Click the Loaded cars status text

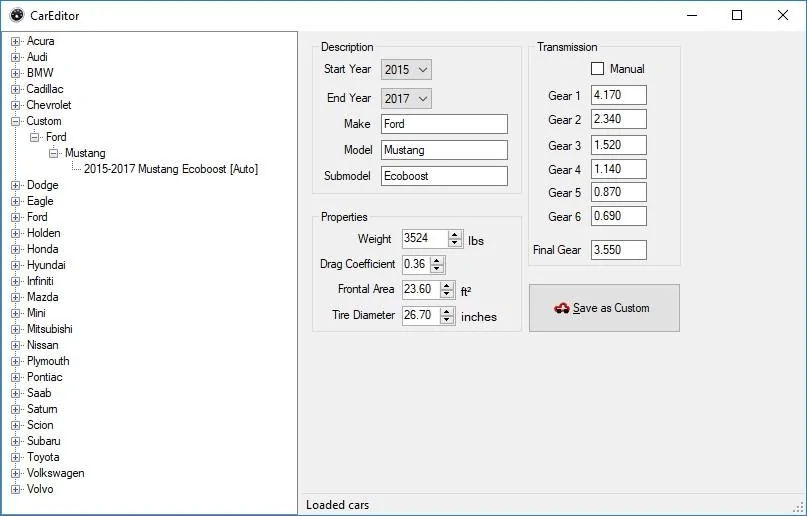pyautogui.click(x=338, y=505)
